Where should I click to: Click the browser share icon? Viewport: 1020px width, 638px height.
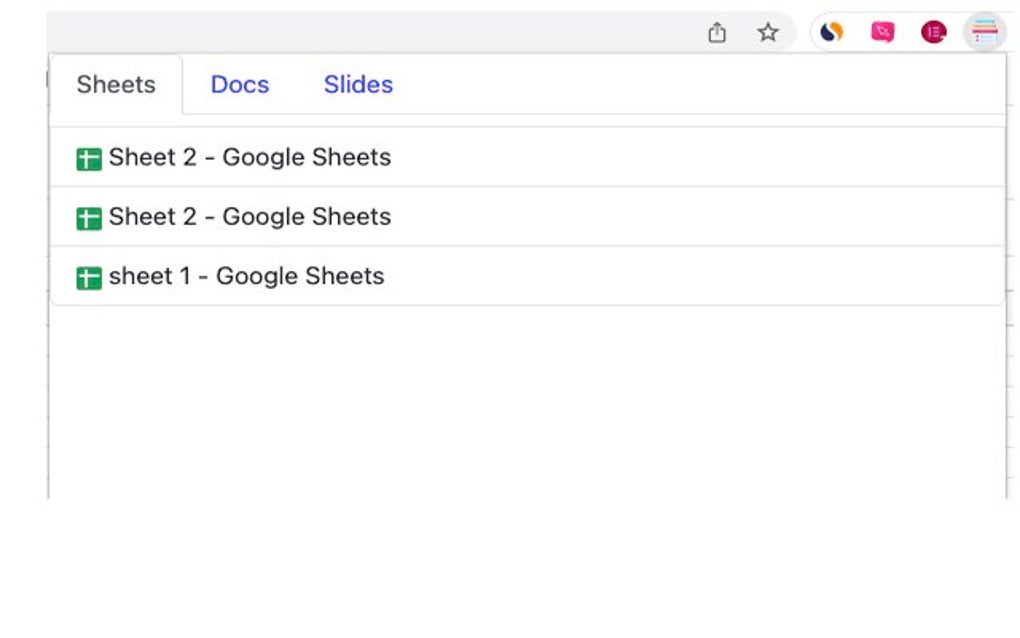pyautogui.click(x=716, y=32)
